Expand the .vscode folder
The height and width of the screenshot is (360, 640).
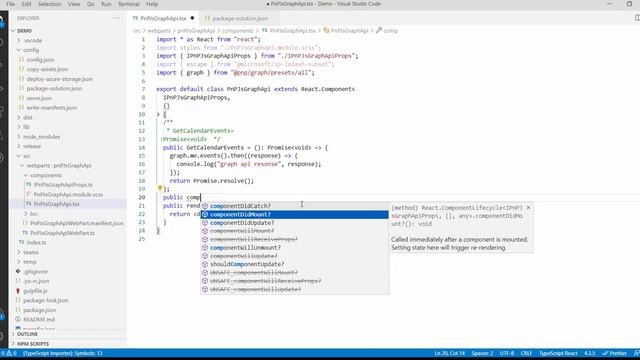(68, 40)
